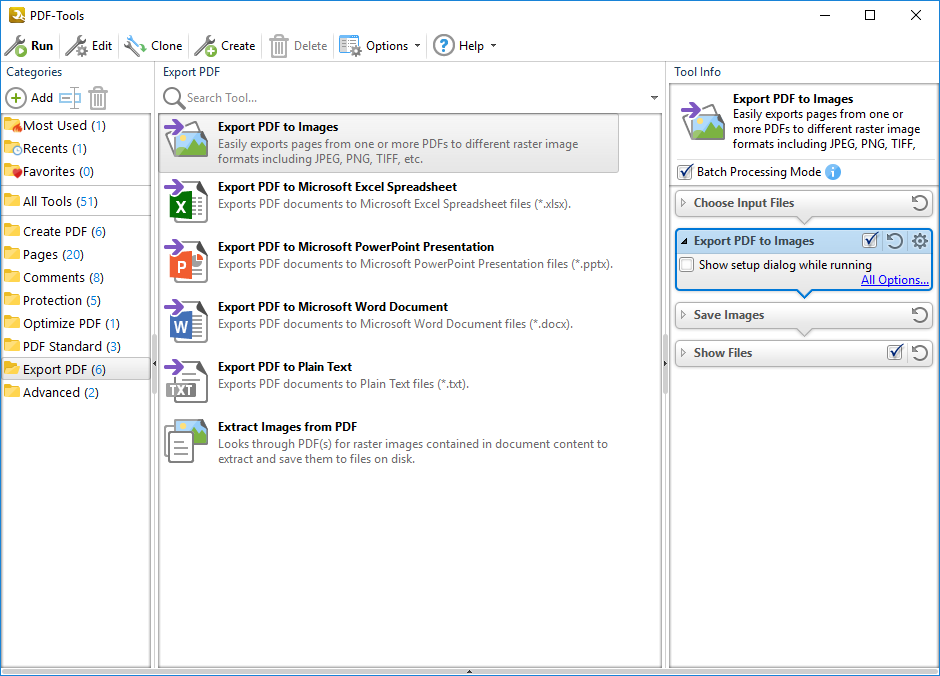Click the Search Tool input field
The image size is (940, 676).
(x=410, y=98)
